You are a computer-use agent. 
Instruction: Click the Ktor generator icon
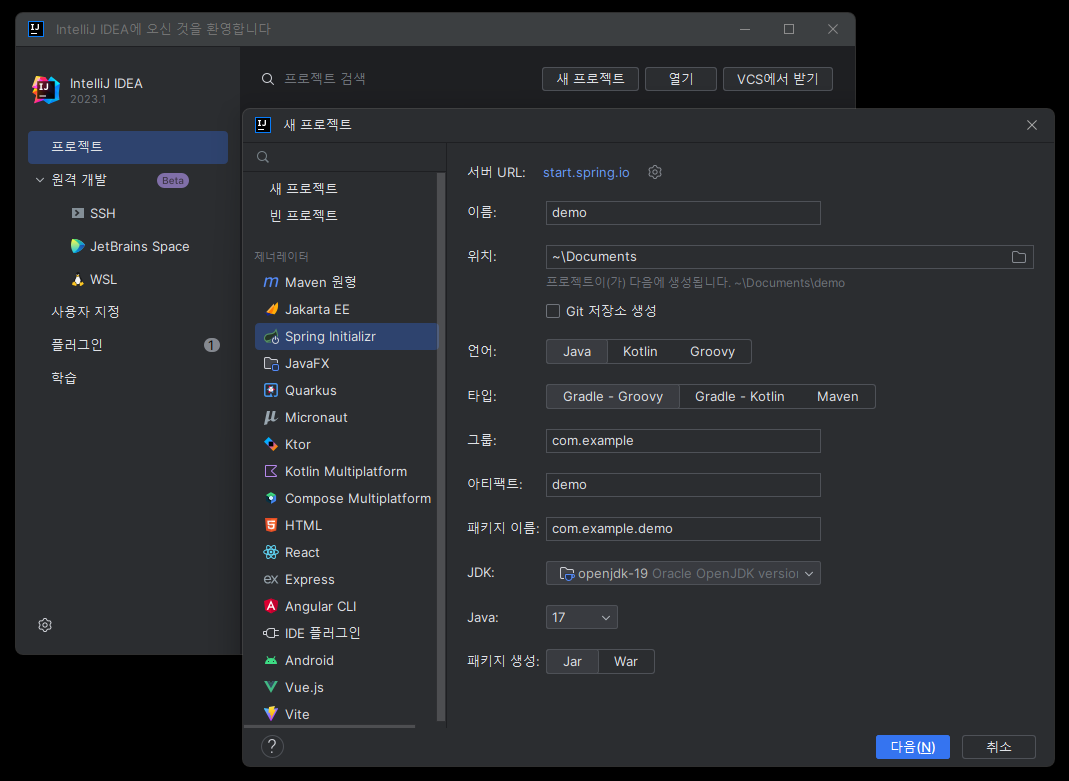(x=271, y=444)
